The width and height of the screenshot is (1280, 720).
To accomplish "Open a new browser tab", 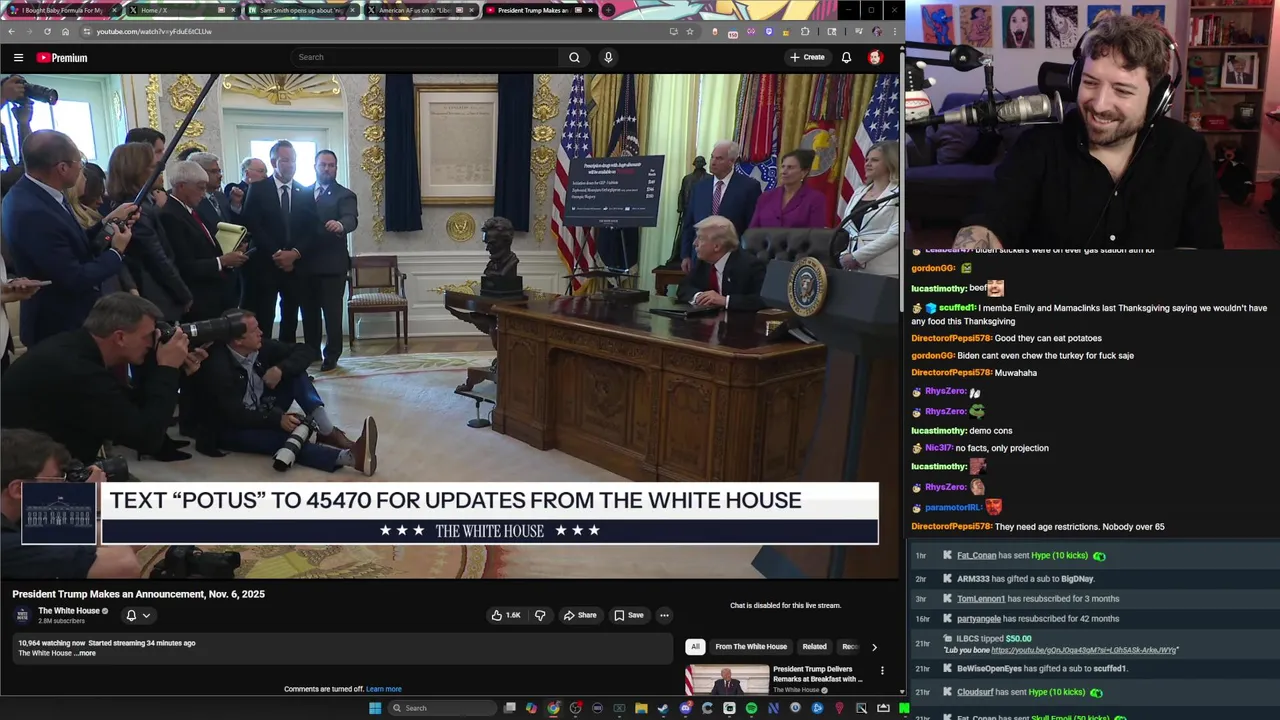I will point(608,10).
